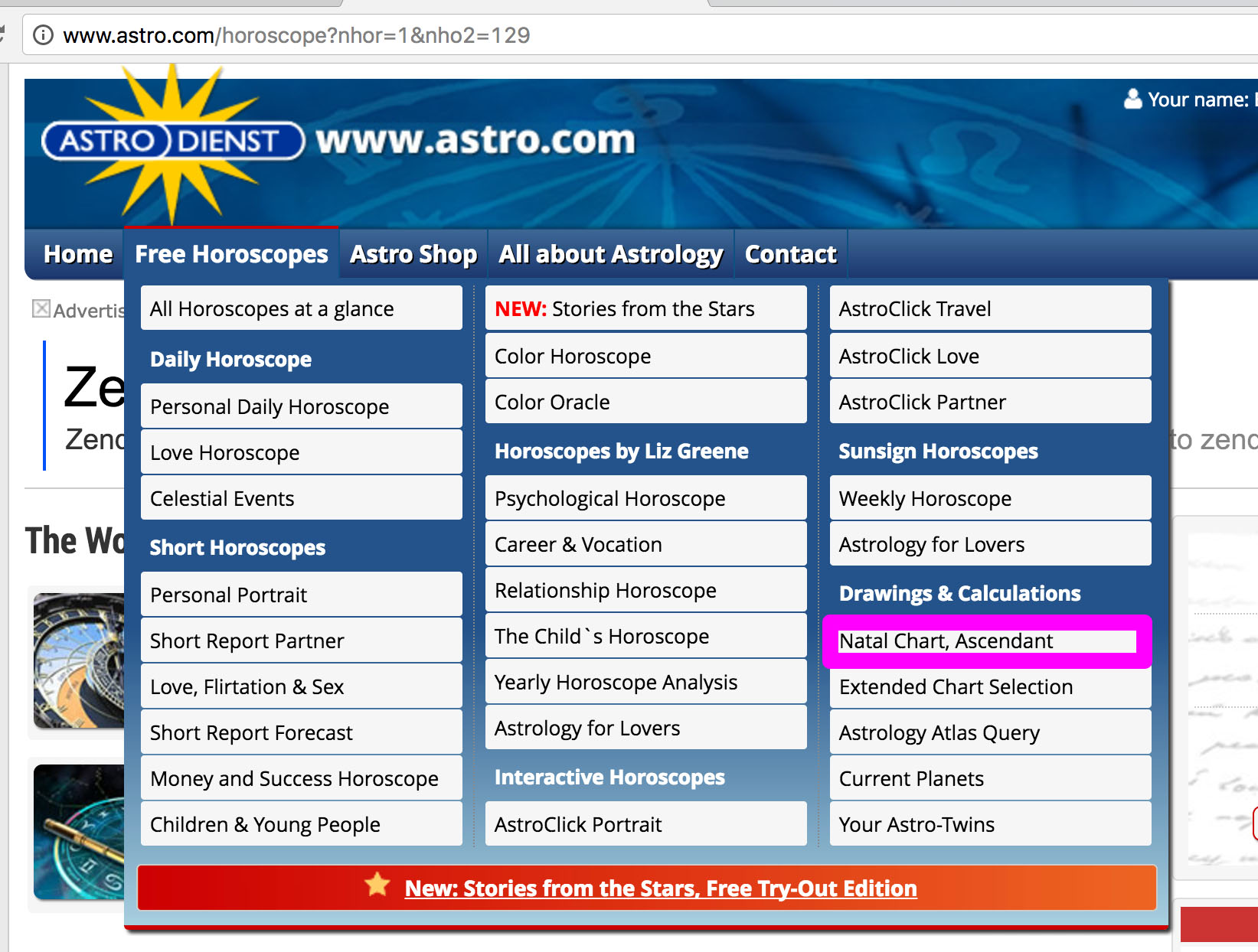Select Career & Vocation
This screenshot has width=1258, height=952.
[646, 544]
